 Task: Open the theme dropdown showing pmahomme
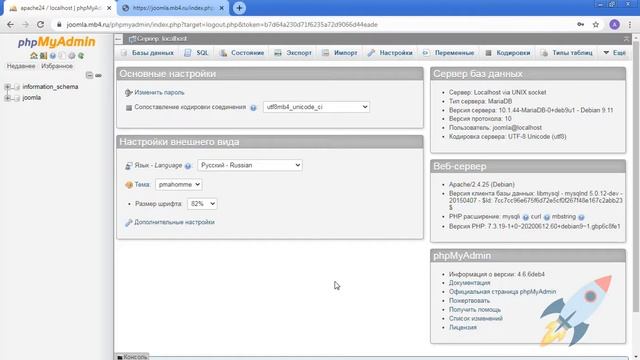[178, 184]
